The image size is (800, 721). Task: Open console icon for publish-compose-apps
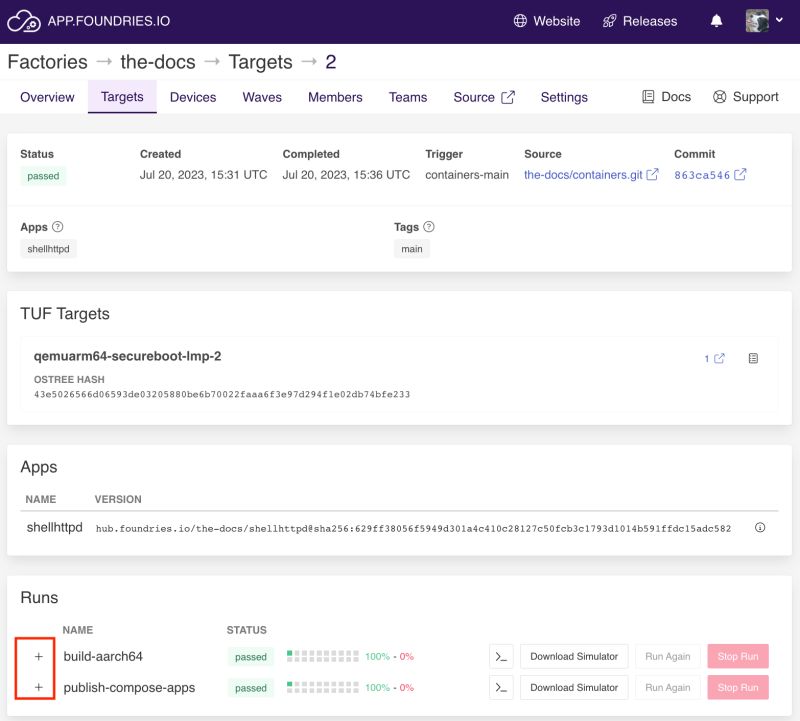tap(501, 688)
